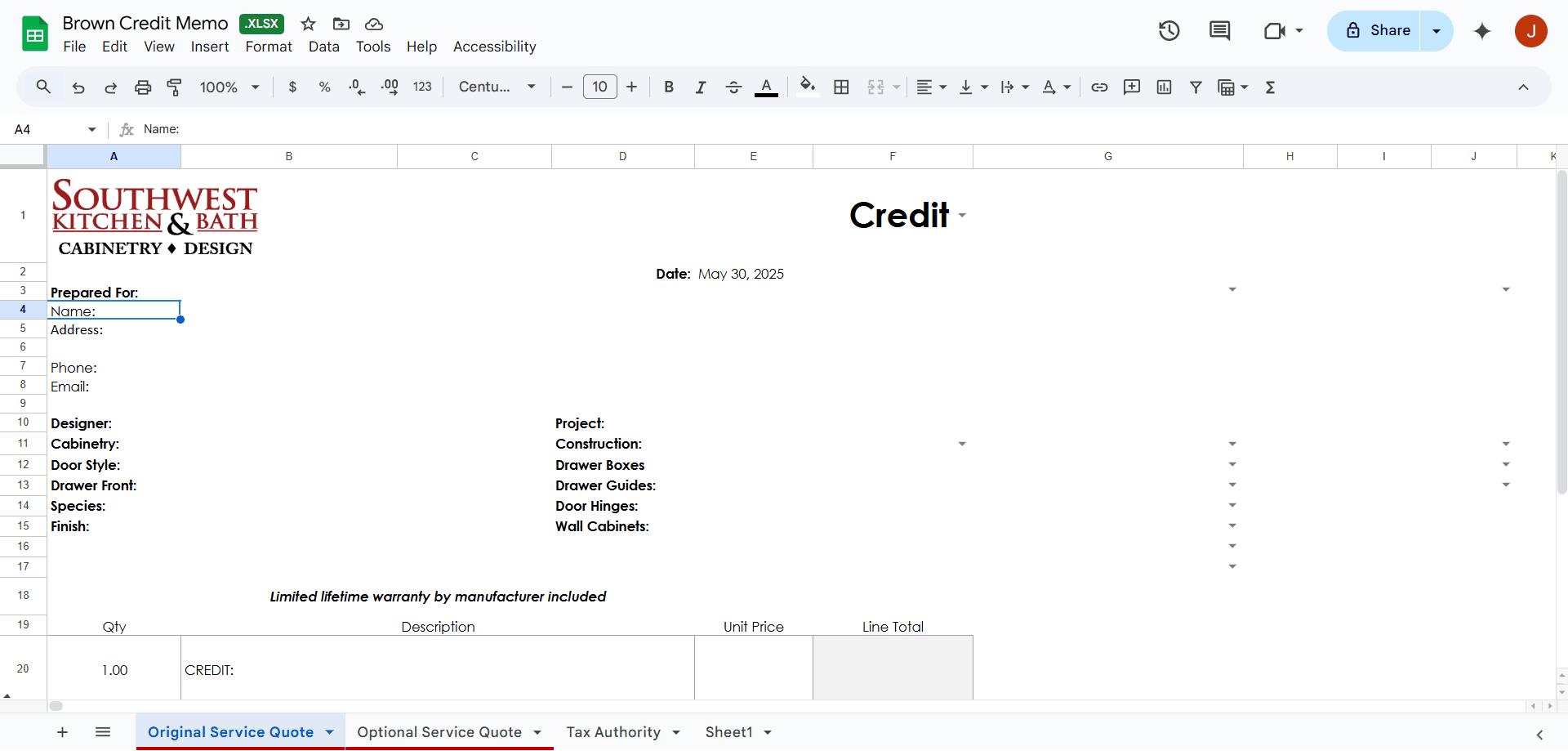This screenshot has width=1568, height=751.
Task: Increase font size with plus
Action: coord(631,87)
